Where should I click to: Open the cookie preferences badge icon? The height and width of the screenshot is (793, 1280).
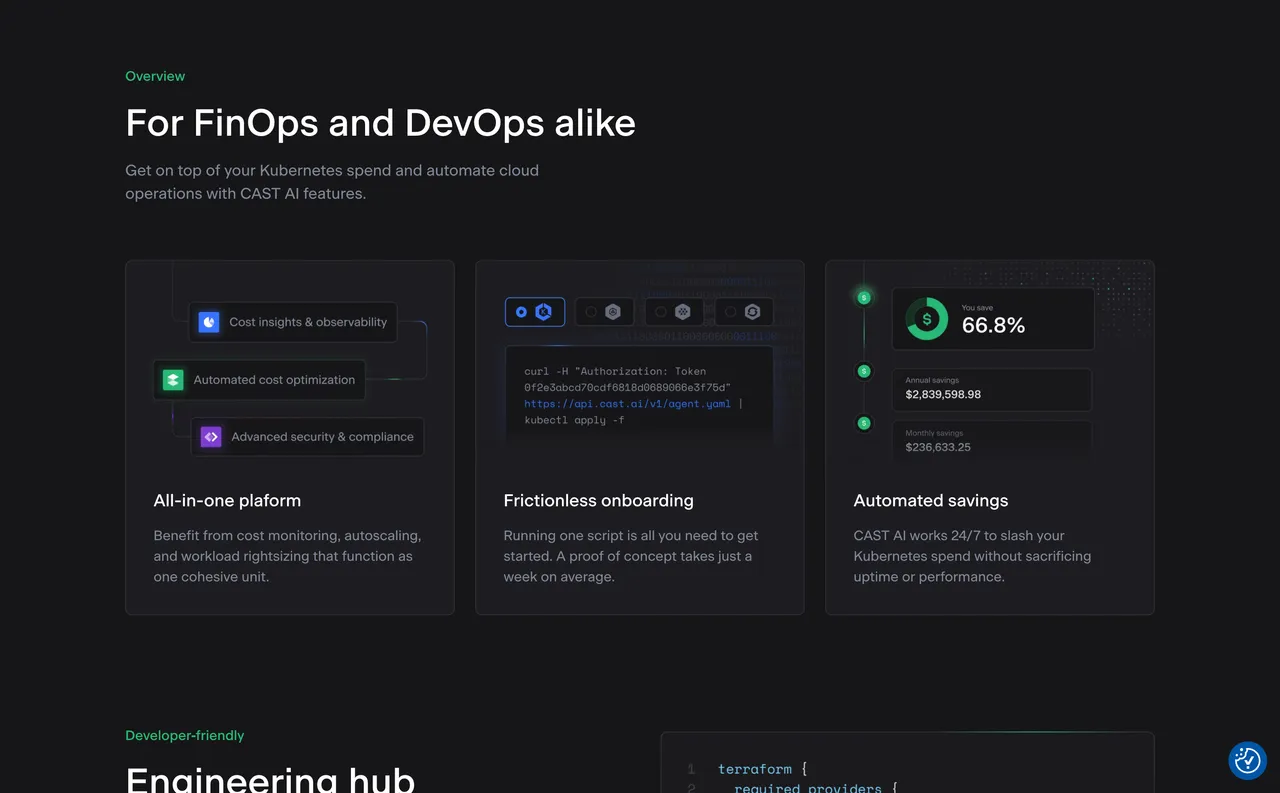[x=1247, y=761]
